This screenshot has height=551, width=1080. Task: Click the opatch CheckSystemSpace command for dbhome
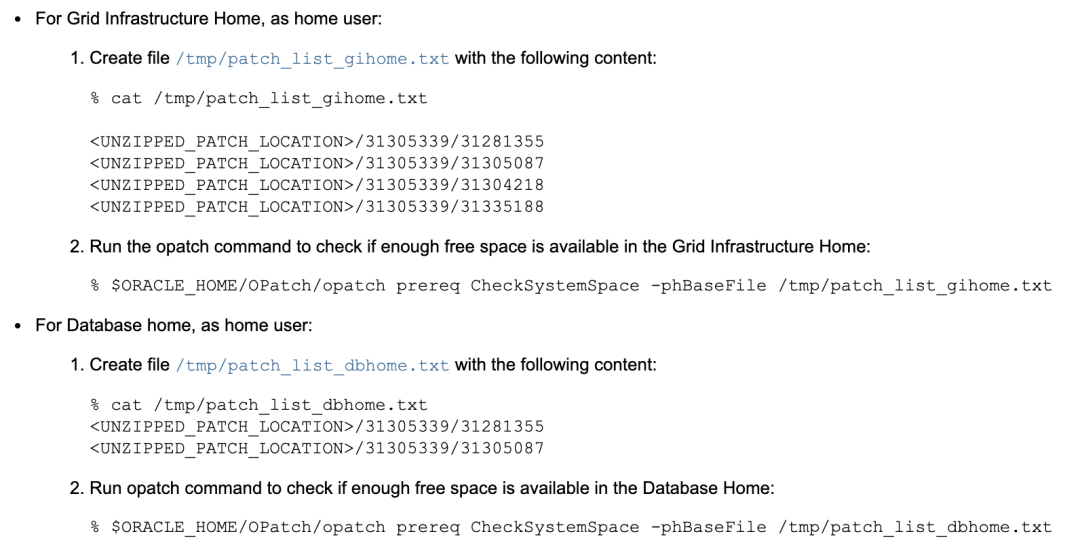pyautogui.click(x=571, y=527)
